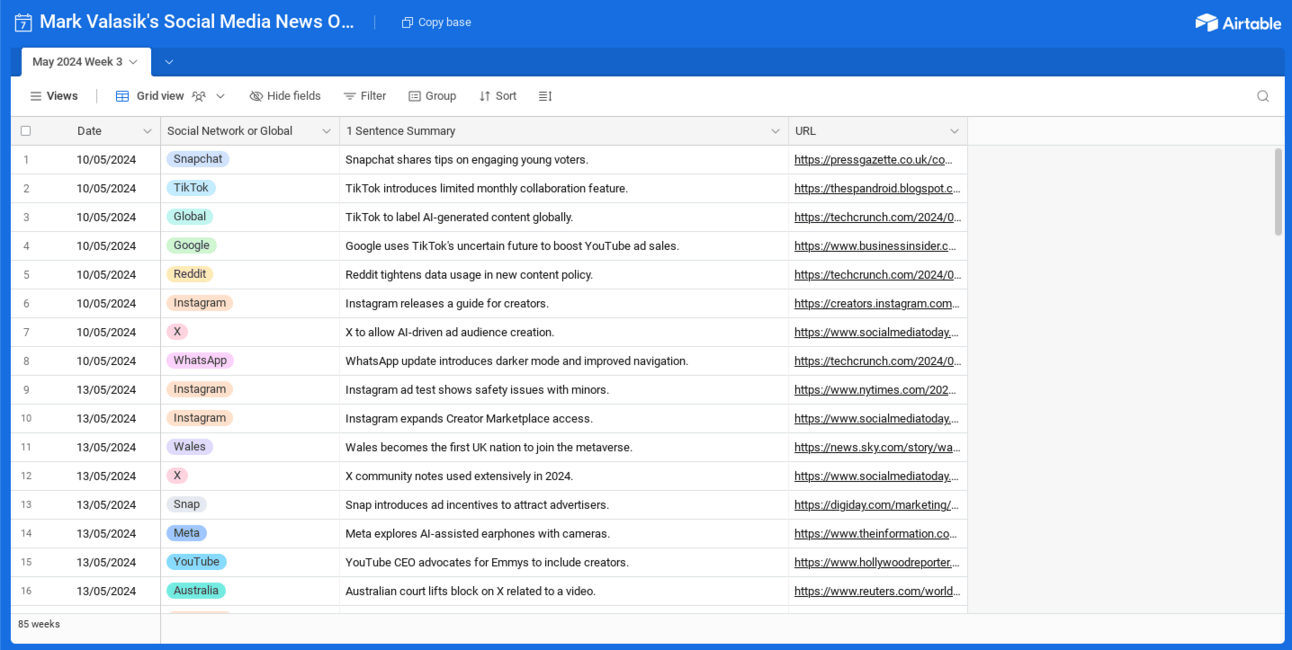Click row number 8
The height and width of the screenshot is (650, 1292).
click(x=26, y=361)
